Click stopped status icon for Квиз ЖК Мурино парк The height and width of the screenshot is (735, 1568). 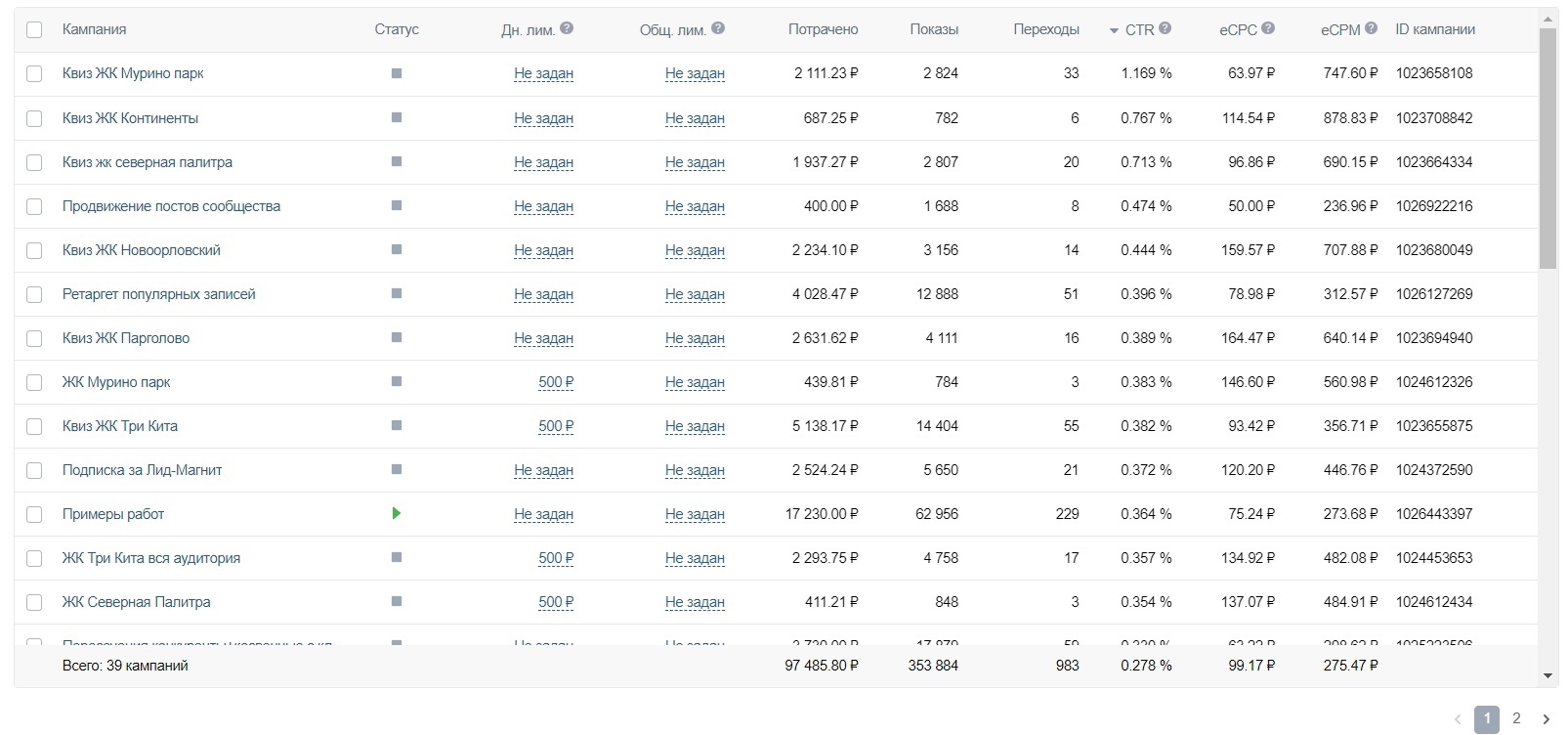tap(397, 73)
